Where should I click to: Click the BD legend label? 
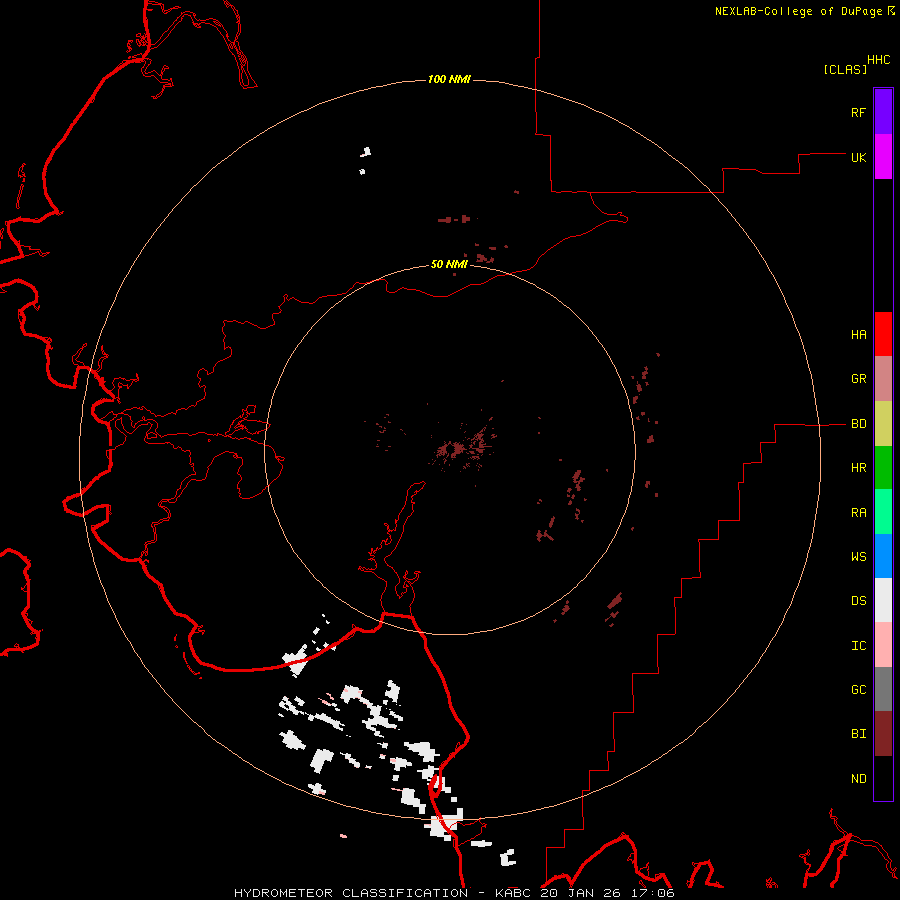point(858,424)
